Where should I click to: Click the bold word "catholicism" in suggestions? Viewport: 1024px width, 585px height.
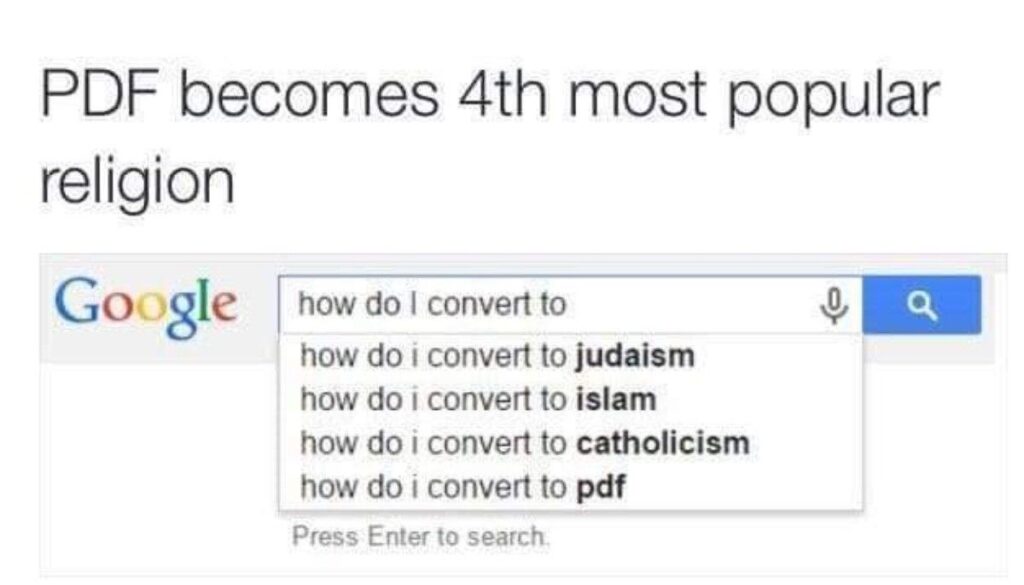pos(663,443)
